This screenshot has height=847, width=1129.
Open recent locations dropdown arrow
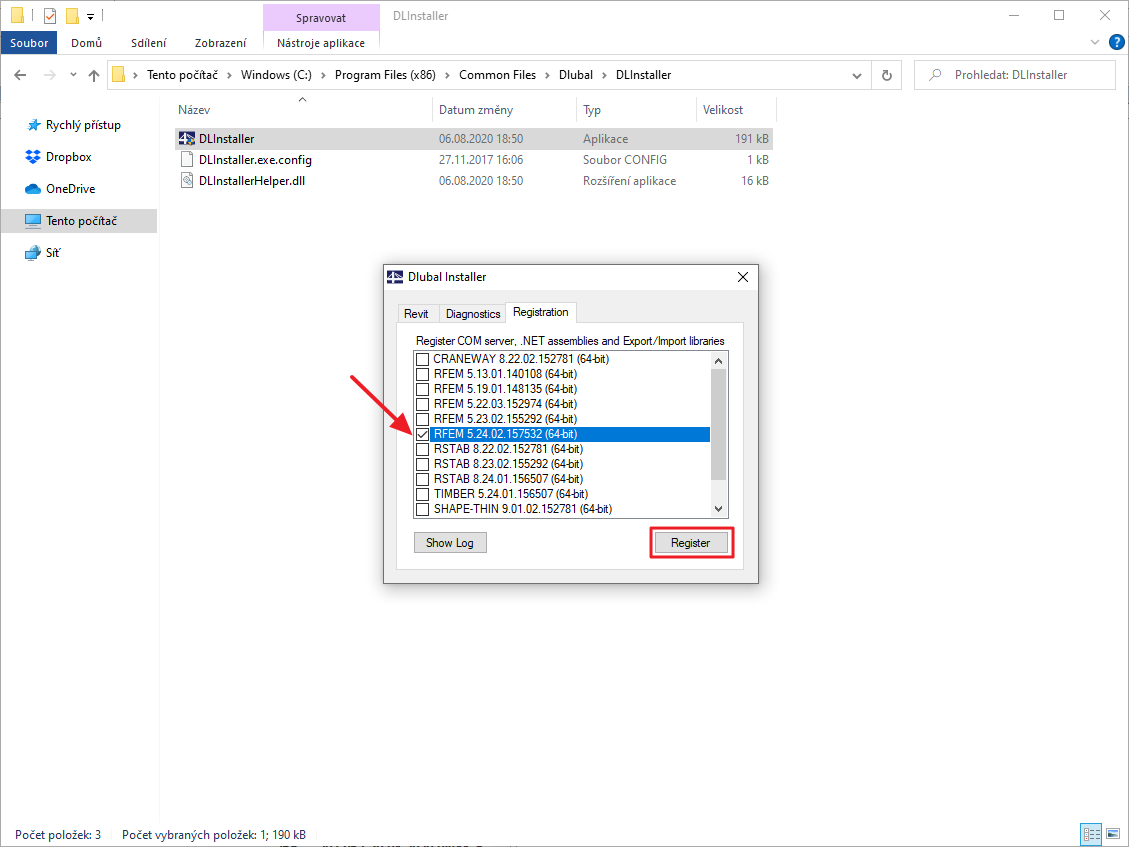(73, 75)
